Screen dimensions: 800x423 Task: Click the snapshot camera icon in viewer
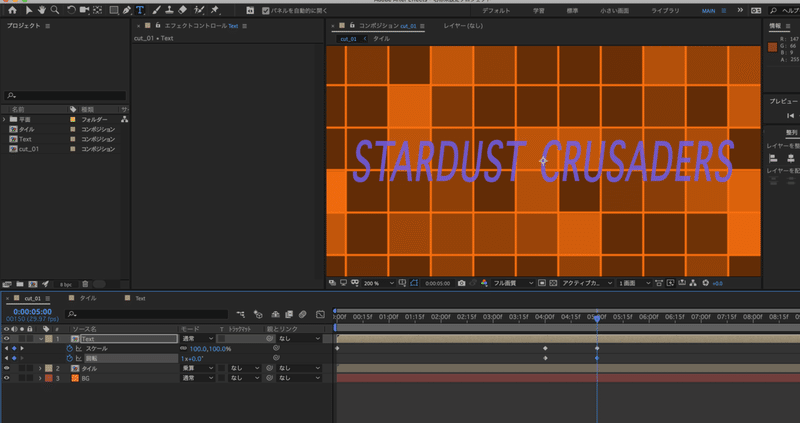tap(461, 283)
